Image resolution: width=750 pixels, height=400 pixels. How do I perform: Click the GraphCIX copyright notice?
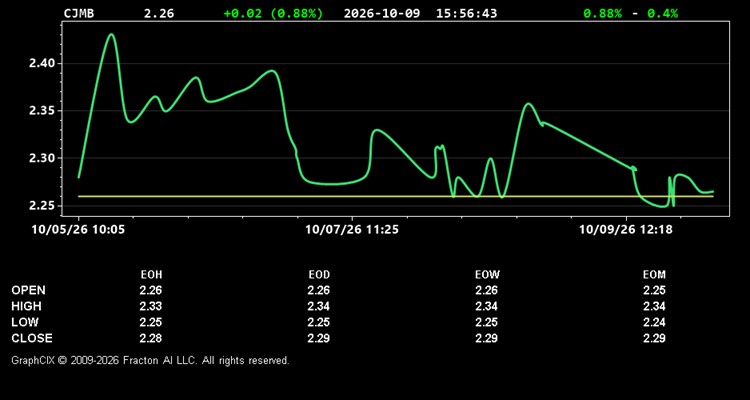pyautogui.click(x=150, y=360)
